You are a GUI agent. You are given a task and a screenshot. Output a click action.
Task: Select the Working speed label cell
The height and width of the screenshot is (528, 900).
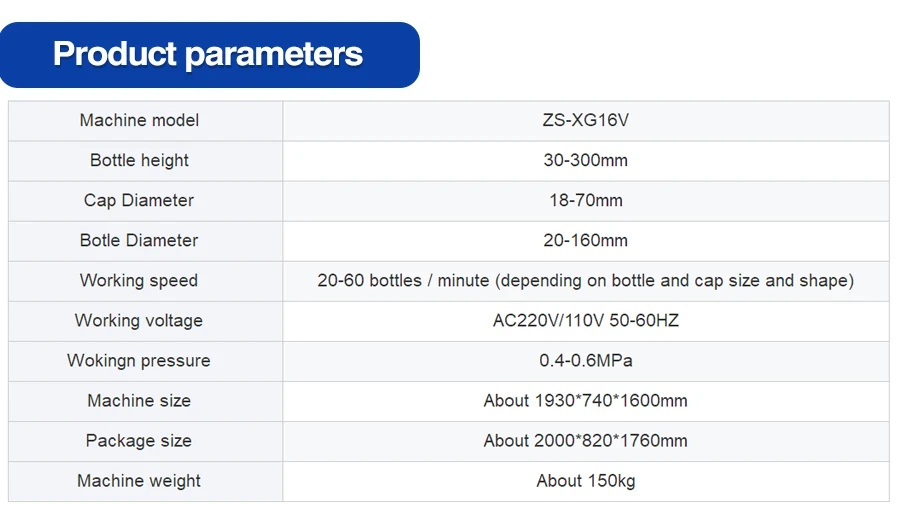point(145,281)
